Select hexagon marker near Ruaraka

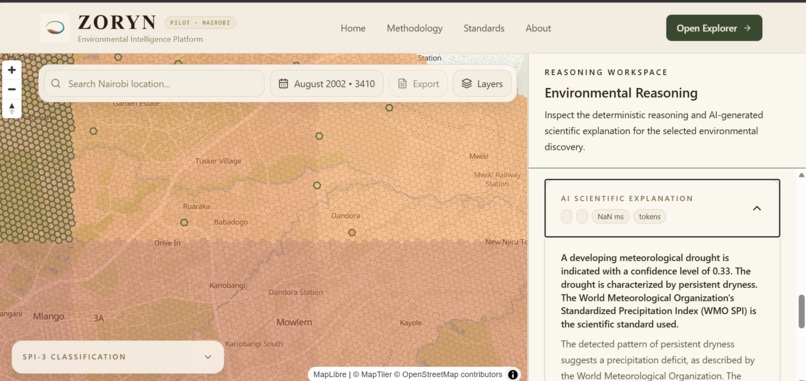click(x=184, y=223)
